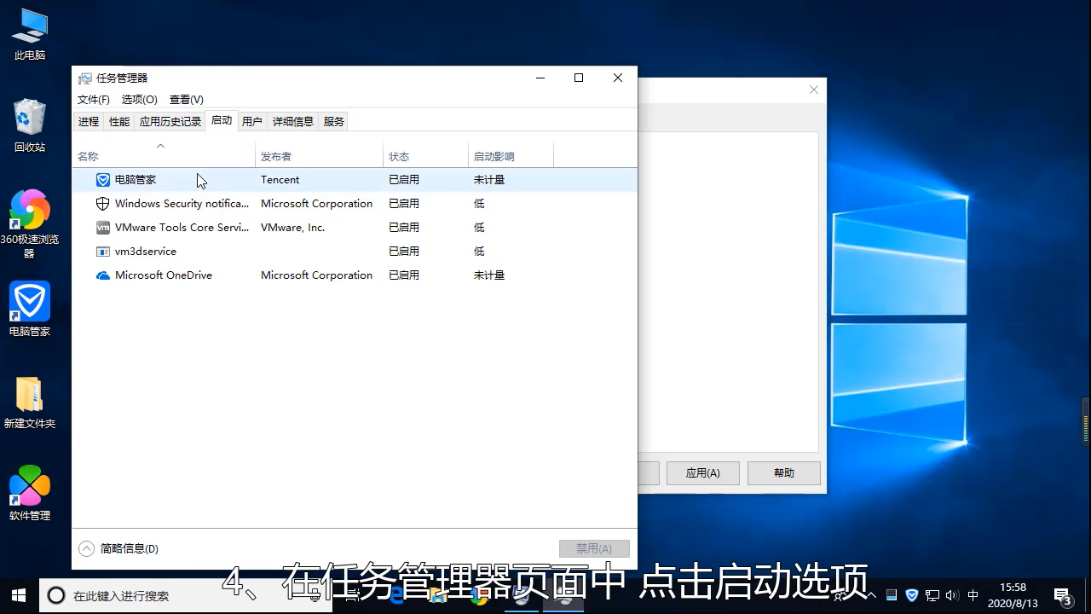Select the vm3dservice entry icon
This screenshot has width=1091, height=614.
(x=102, y=252)
